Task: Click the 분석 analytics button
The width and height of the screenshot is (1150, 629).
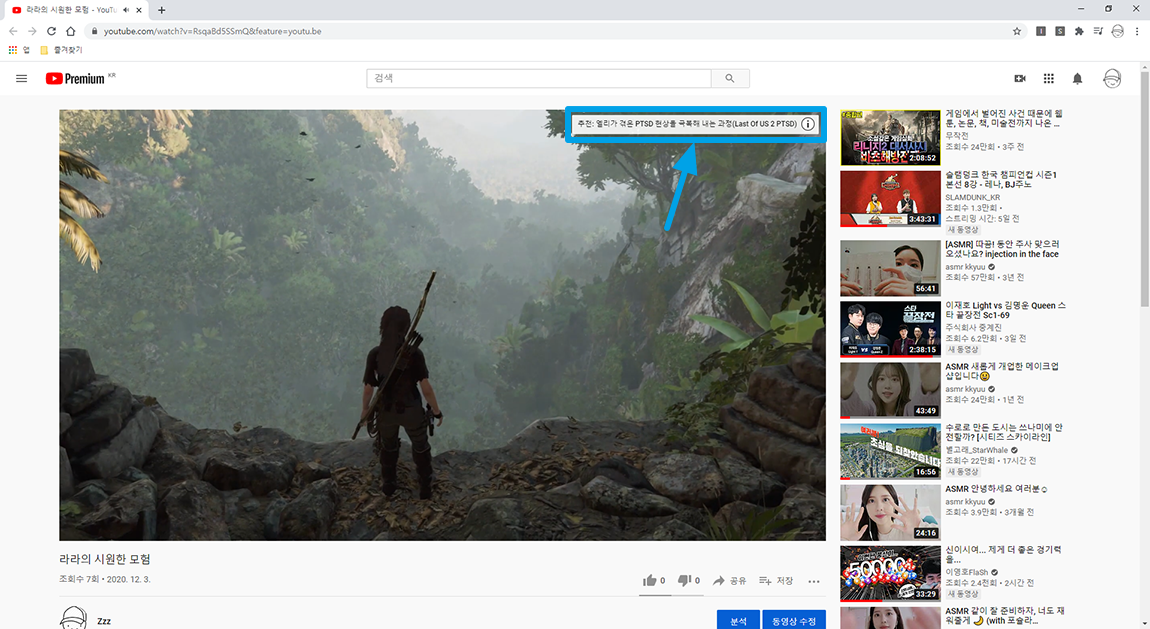Action: pyautogui.click(x=738, y=620)
